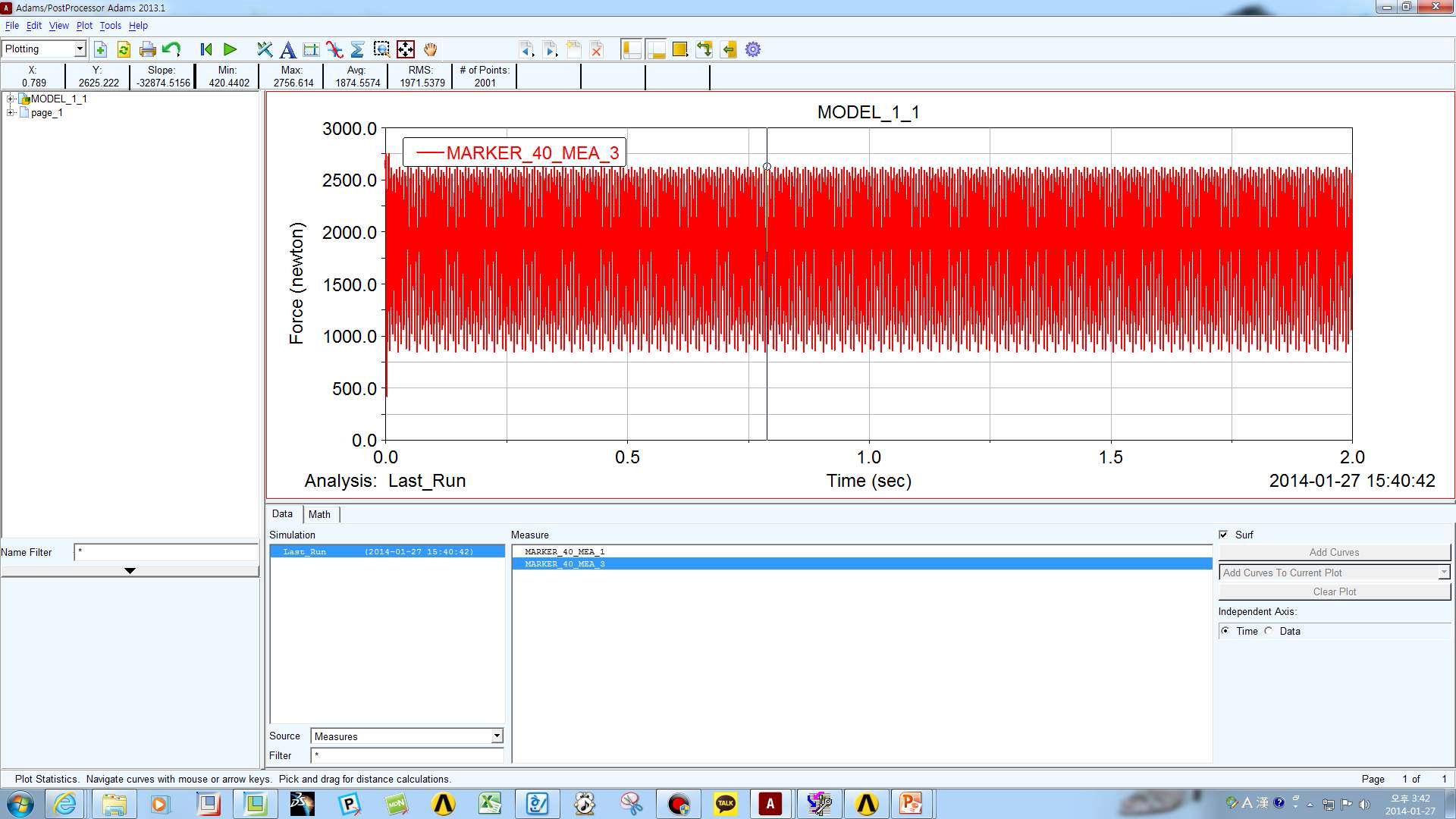Open the Plot menu
The image size is (1456, 819).
tap(84, 26)
